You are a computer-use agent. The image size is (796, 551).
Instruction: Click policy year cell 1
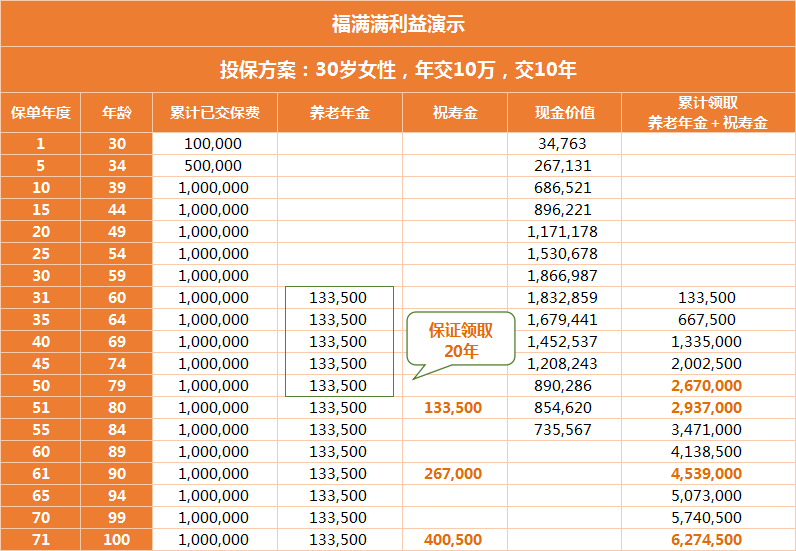coord(41,144)
